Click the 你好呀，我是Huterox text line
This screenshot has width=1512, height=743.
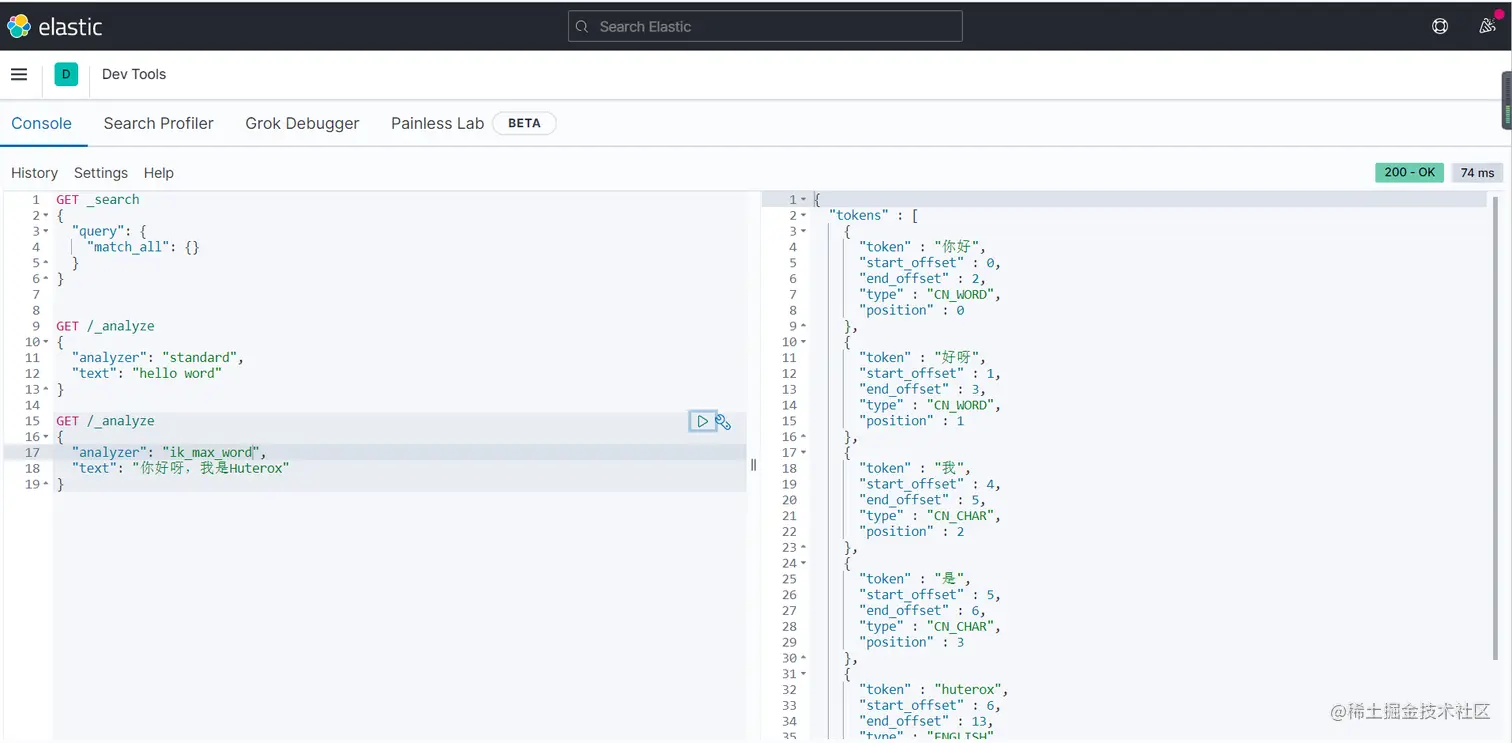[x=180, y=468]
